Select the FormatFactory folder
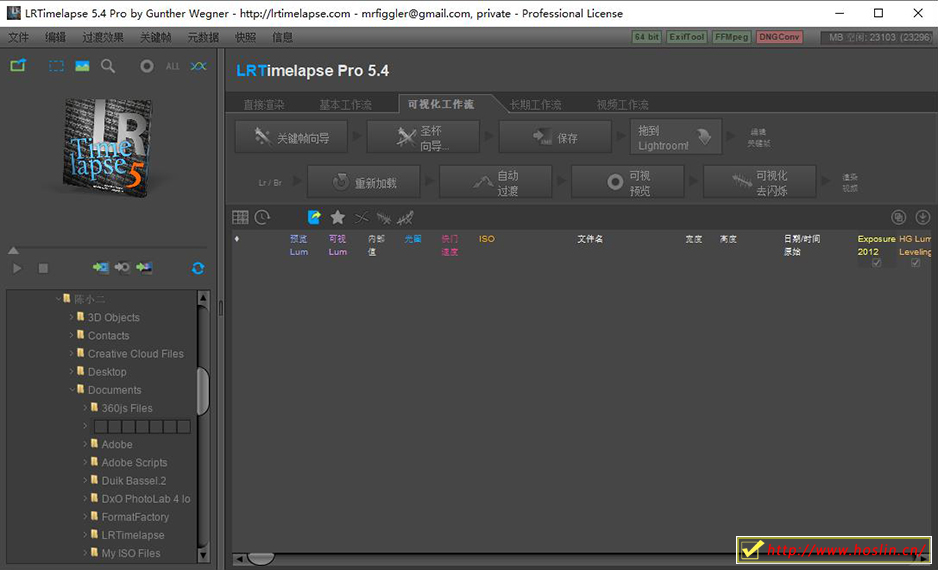The image size is (938, 570). coord(135,517)
